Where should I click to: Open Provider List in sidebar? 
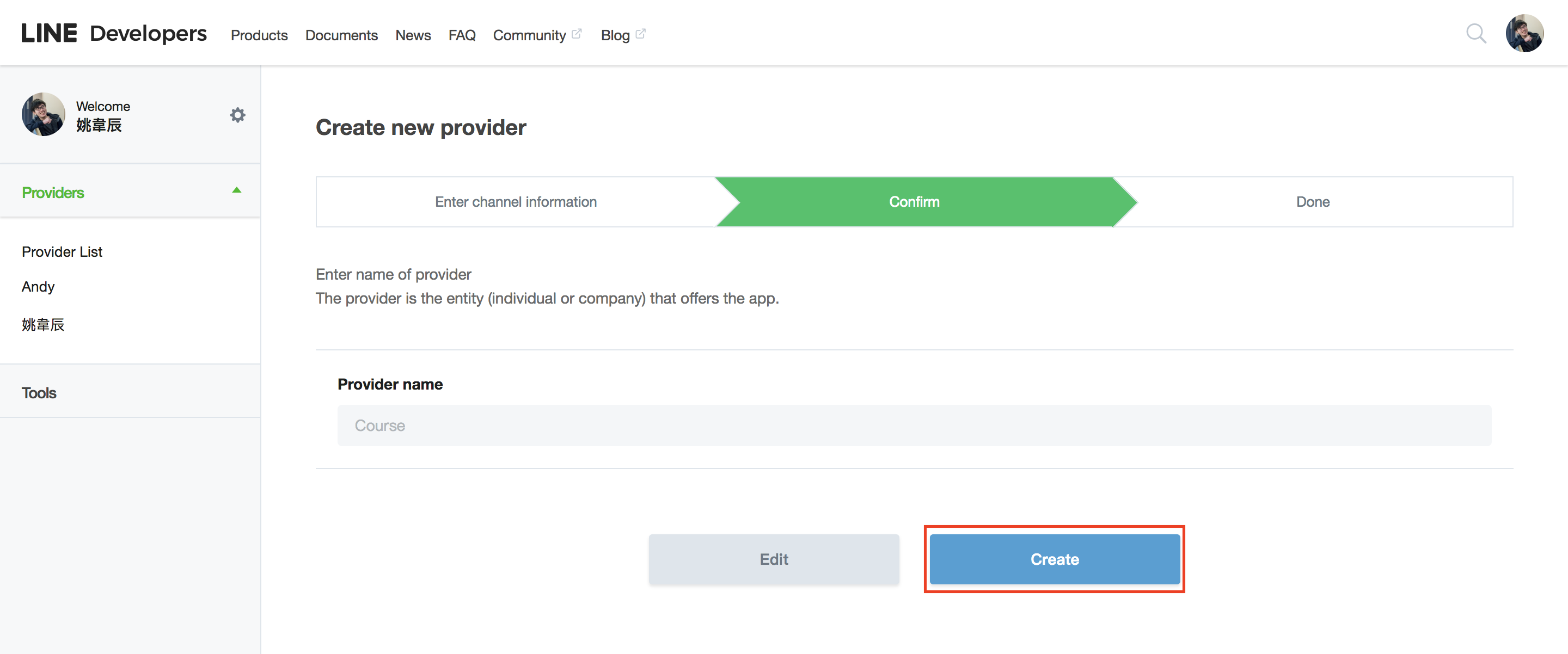(62, 252)
